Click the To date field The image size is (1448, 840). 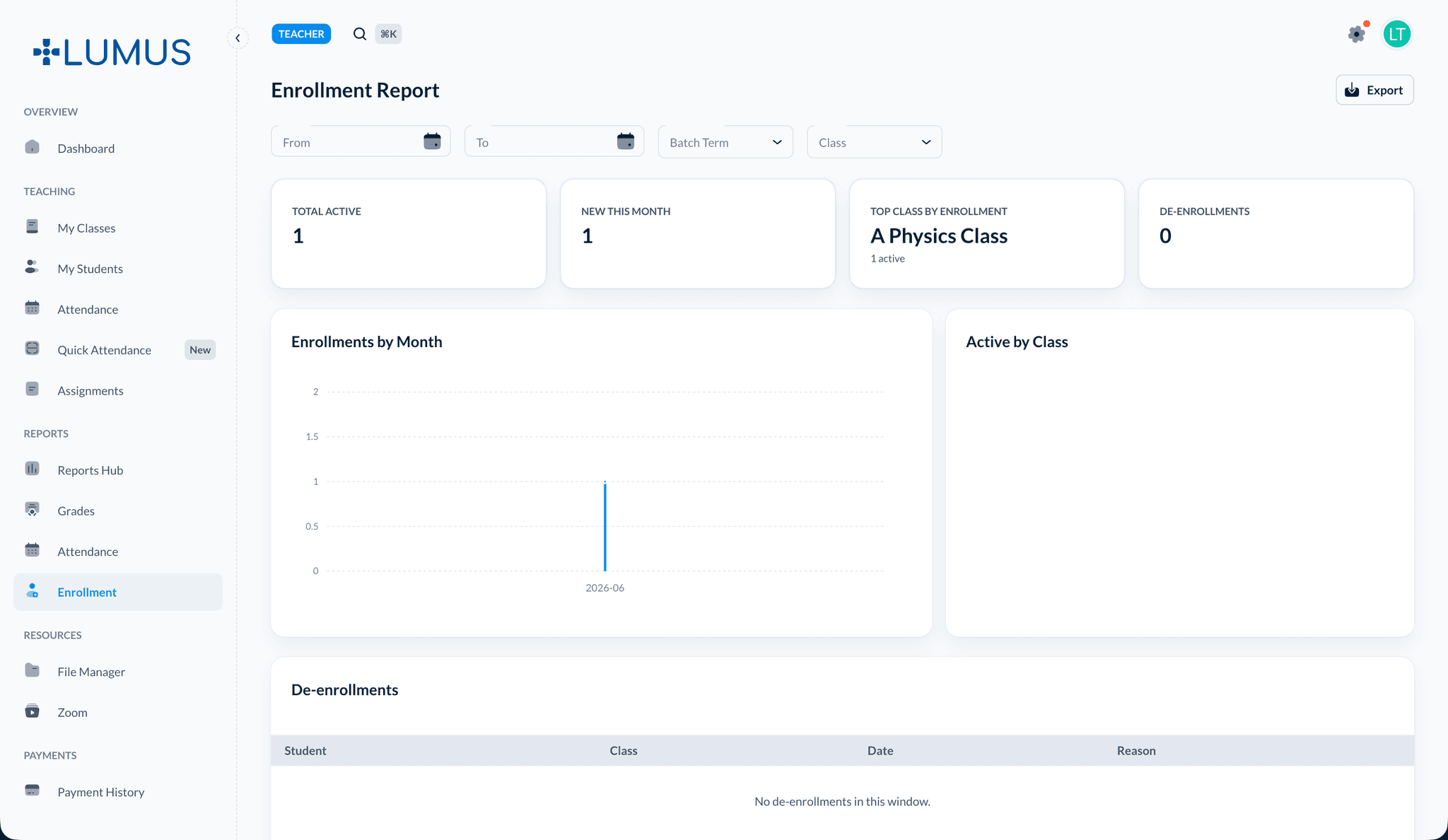point(554,142)
